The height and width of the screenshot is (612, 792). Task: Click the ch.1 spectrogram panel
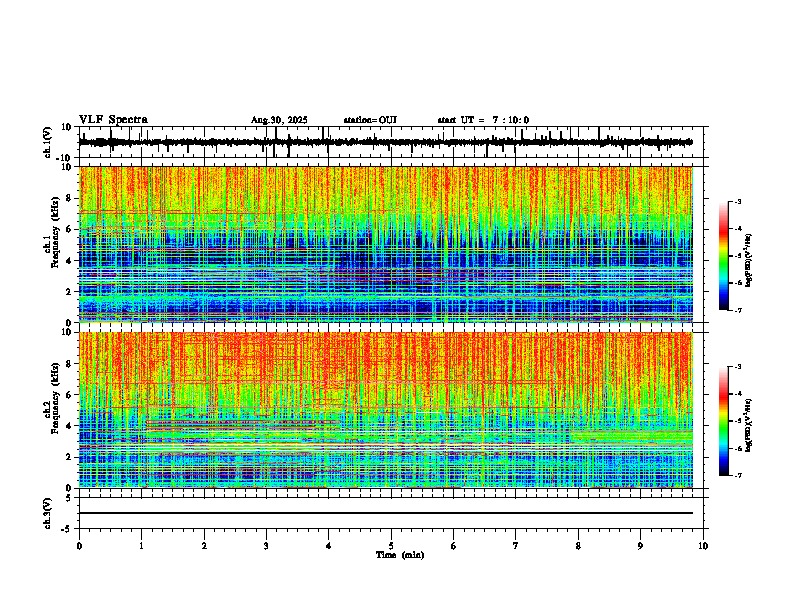click(386, 244)
